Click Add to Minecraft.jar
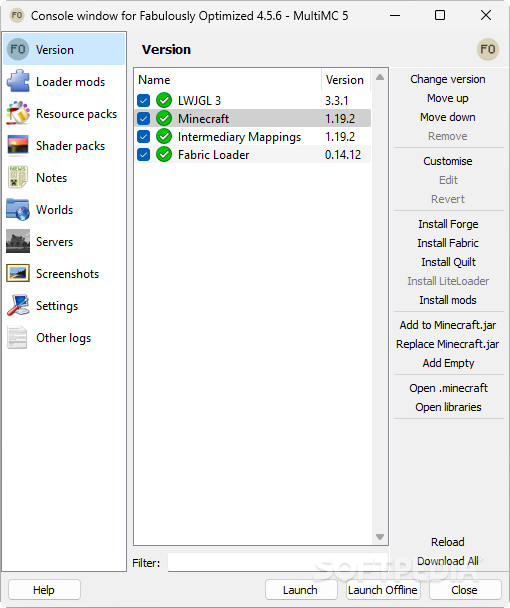This screenshot has height=608, width=510. [448, 325]
